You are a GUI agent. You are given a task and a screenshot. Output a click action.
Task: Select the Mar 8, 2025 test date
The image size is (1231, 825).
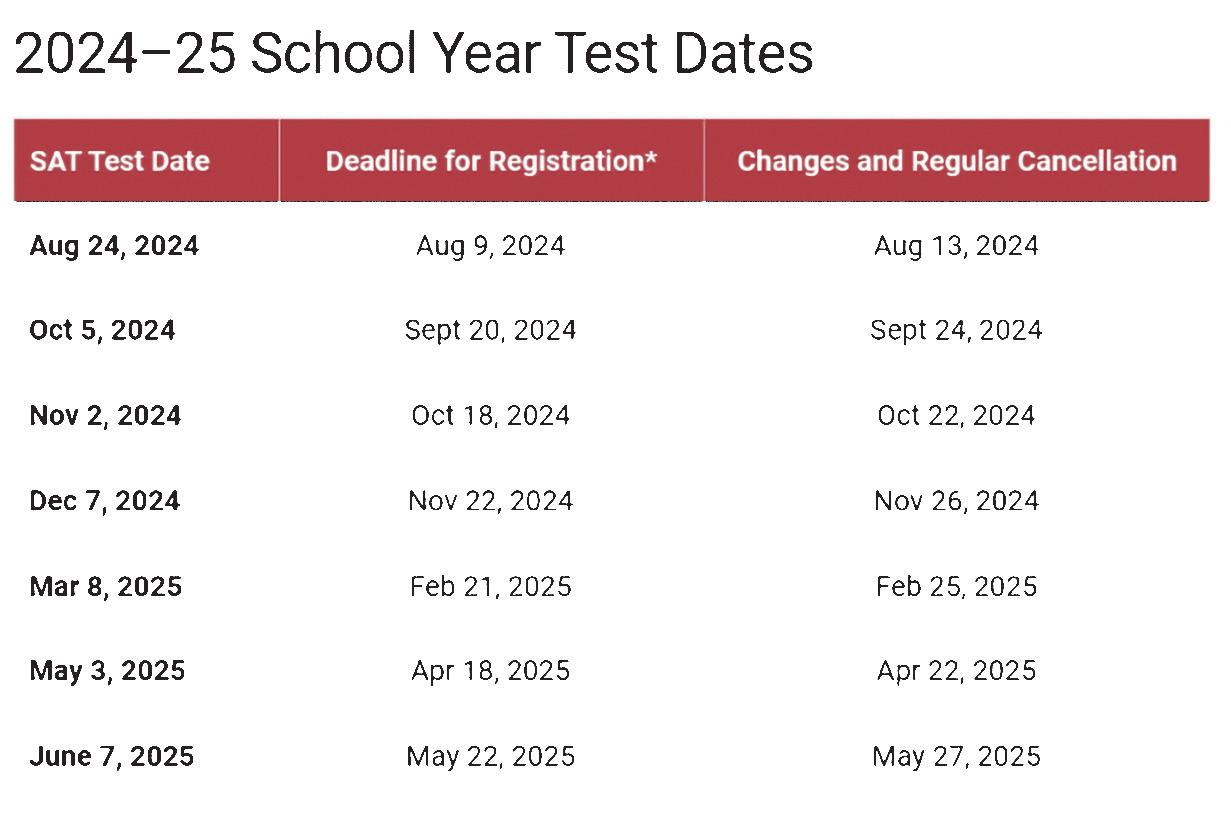[x=106, y=586]
